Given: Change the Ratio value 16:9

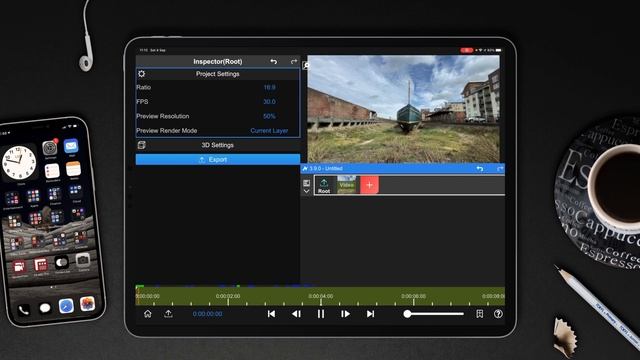Looking at the screenshot, I should click(x=269, y=87).
